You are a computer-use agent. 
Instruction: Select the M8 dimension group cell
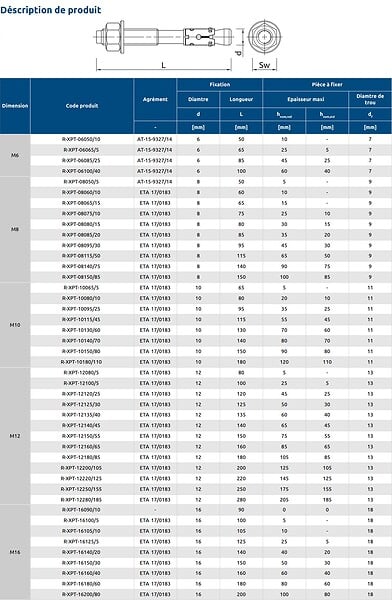15,230
